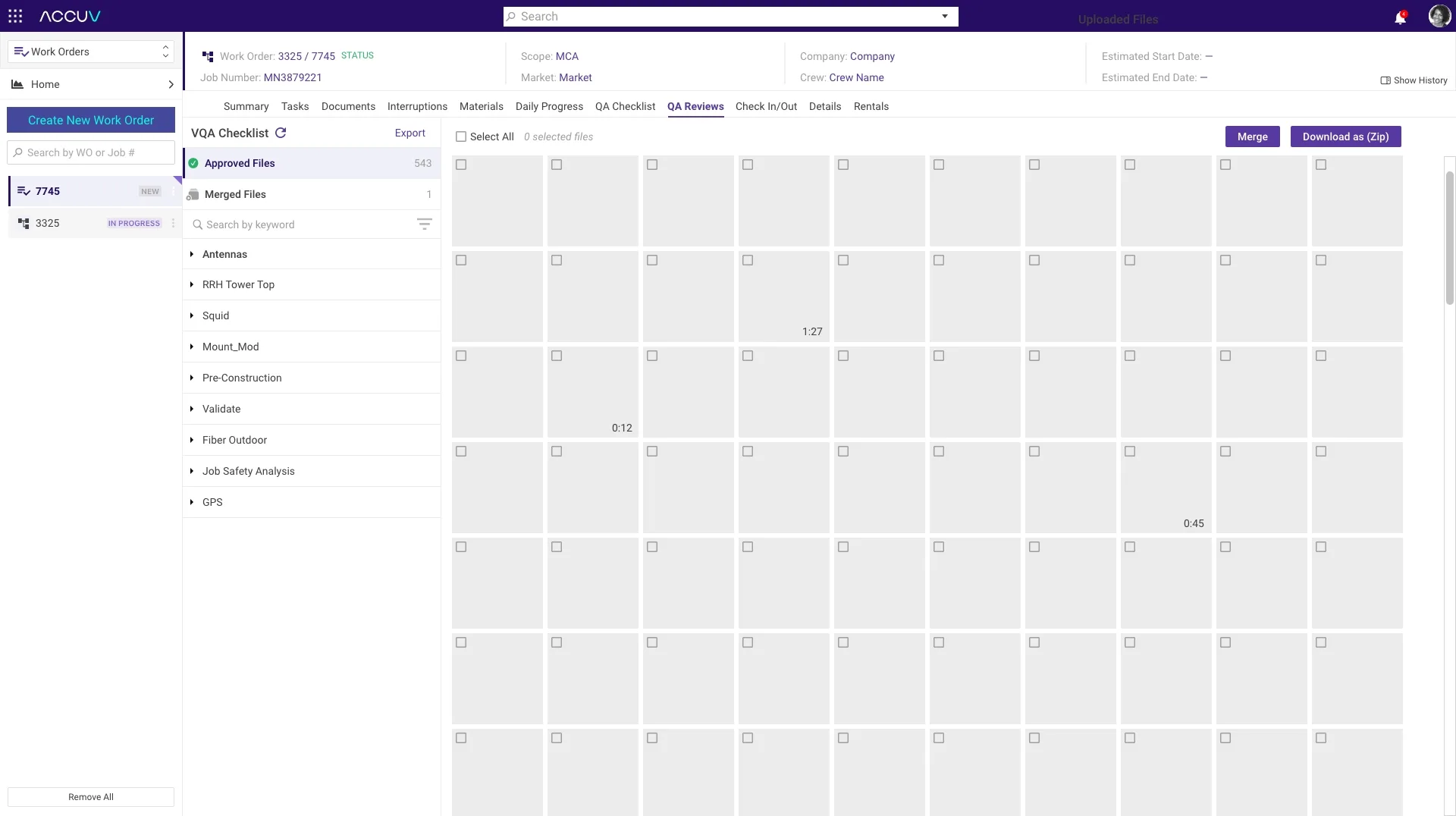Select the Merged Files row
This screenshot has width=1456, height=816.
[x=312, y=194]
